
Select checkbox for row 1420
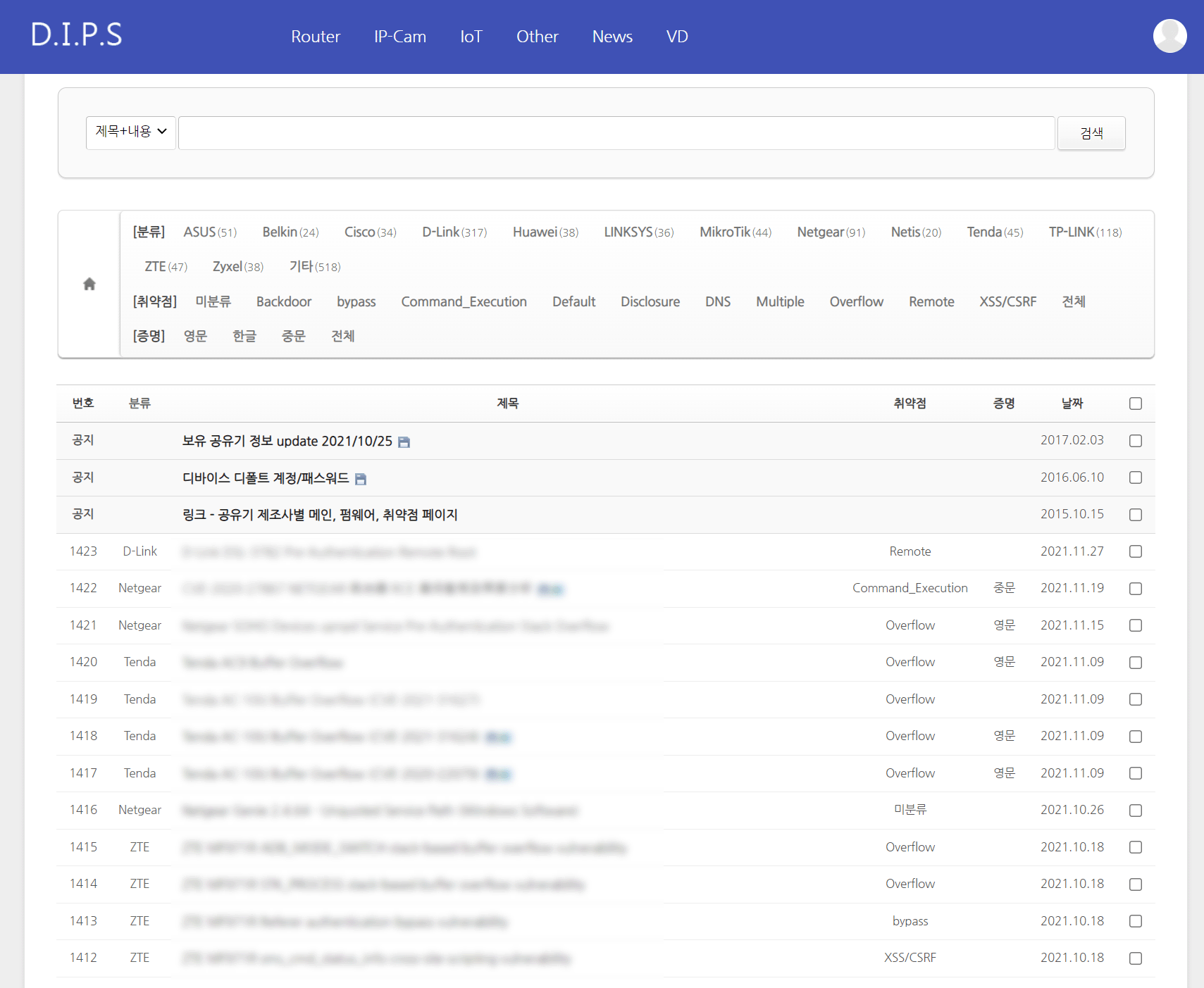(1135, 663)
